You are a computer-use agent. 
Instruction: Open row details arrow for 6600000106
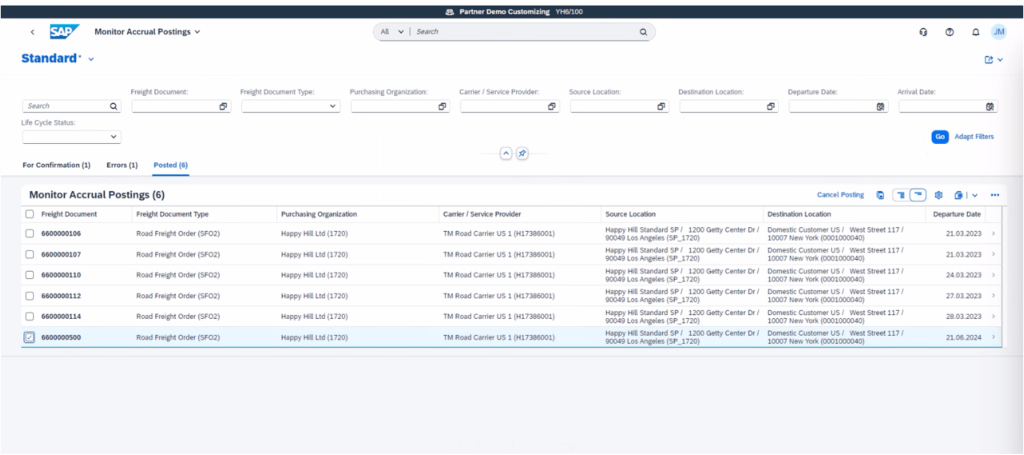(x=993, y=233)
